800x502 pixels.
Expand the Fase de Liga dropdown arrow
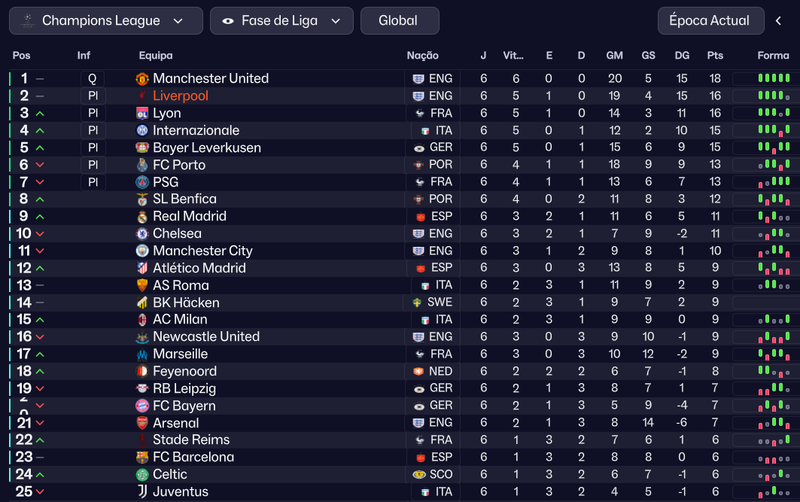(x=336, y=21)
